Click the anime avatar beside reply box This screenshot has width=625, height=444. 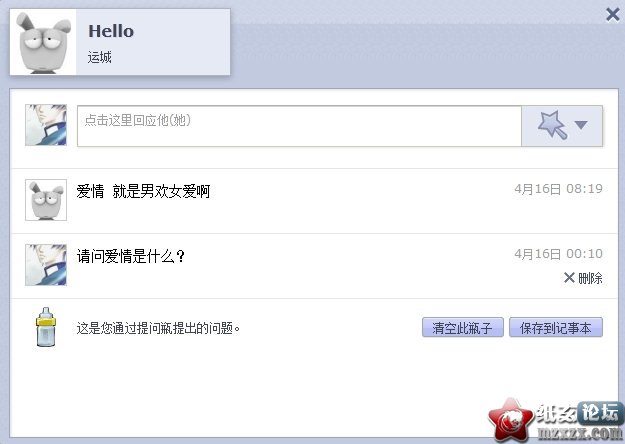click(46, 125)
